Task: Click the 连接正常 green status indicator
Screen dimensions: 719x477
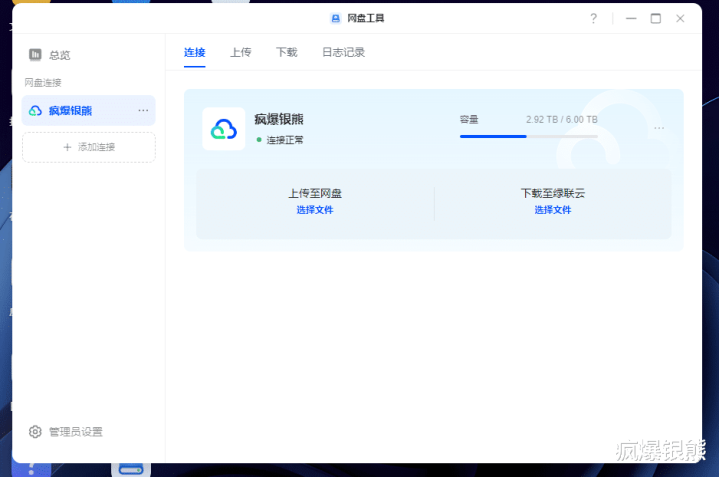Action: pyautogui.click(x=259, y=140)
